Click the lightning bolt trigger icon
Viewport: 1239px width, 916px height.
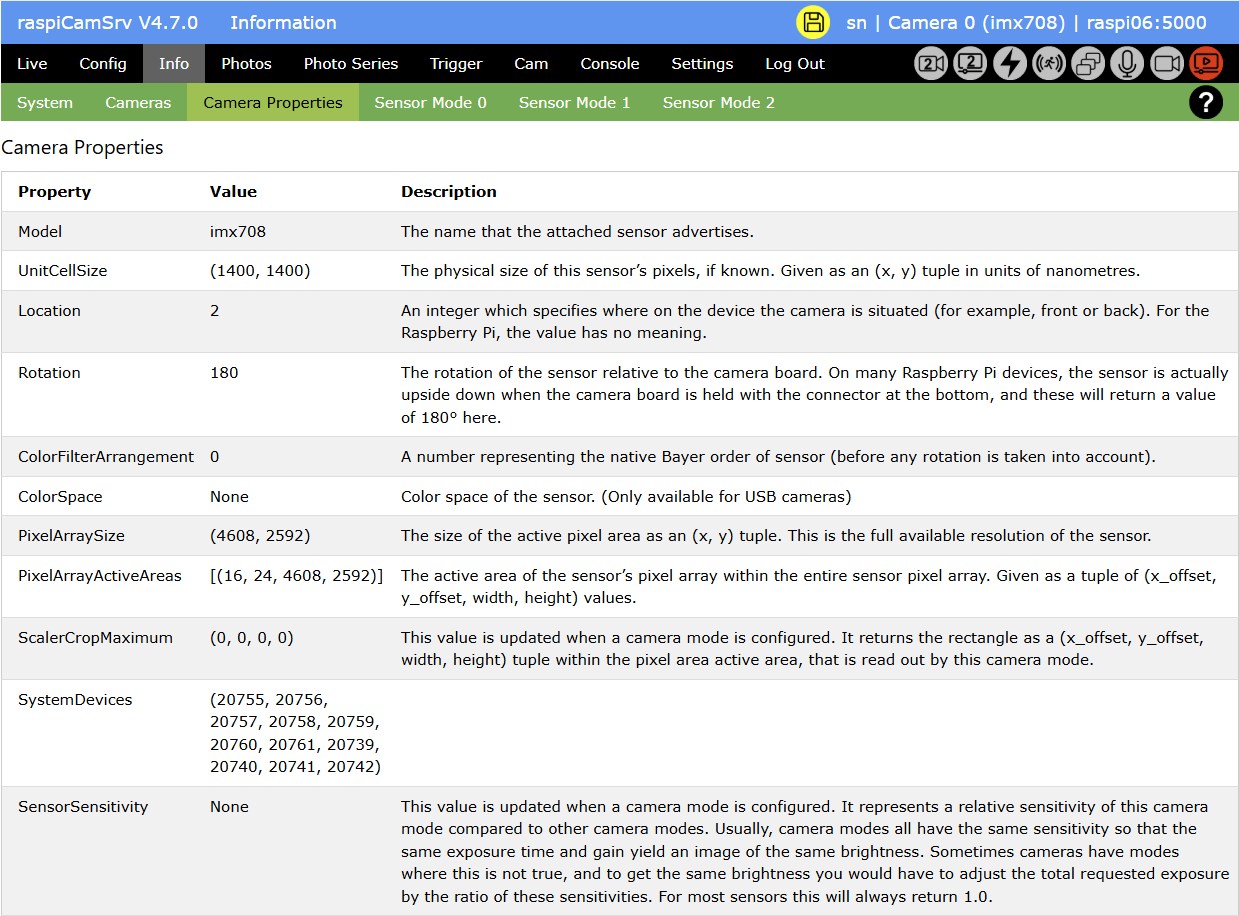pos(1010,64)
